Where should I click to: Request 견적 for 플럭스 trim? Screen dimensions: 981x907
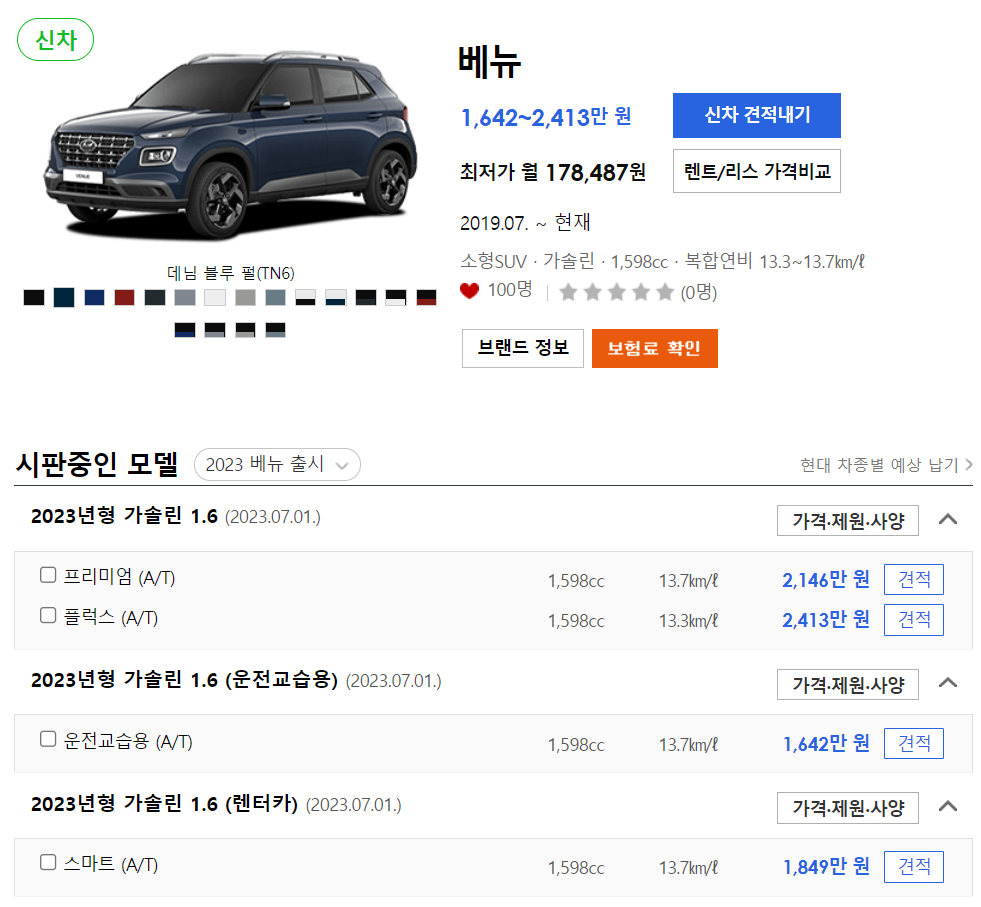pos(913,620)
